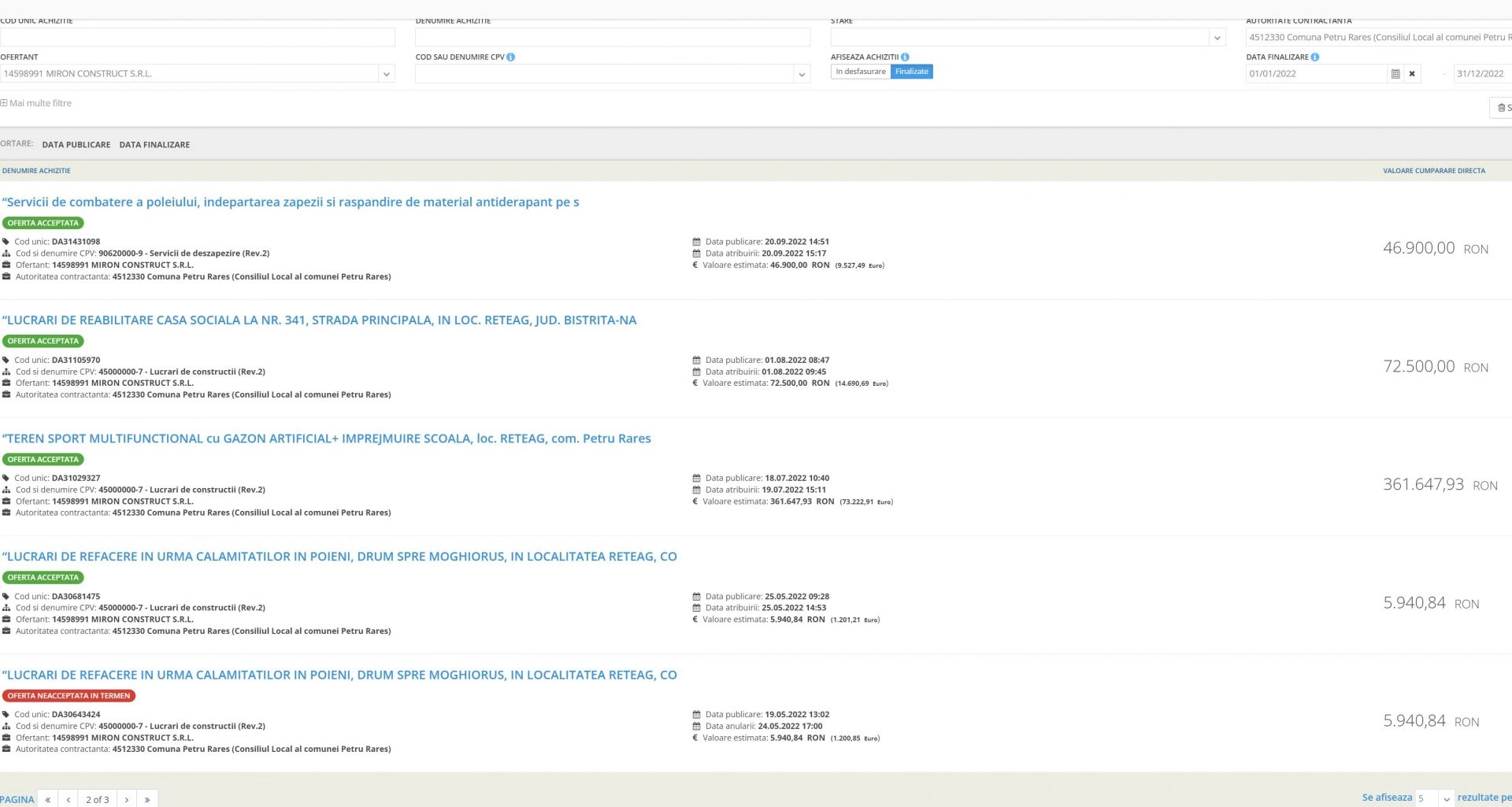
Task: Open the STARE dropdown
Action: tap(1217, 37)
